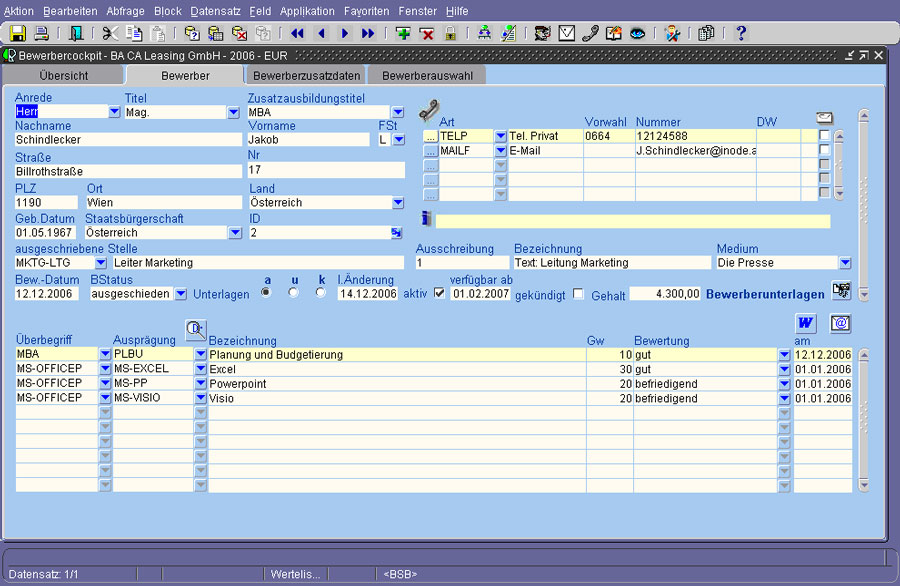The image size is (900, 586).
Task: Select the Unterlagen 'u' radio button
Action: point(293,292)
